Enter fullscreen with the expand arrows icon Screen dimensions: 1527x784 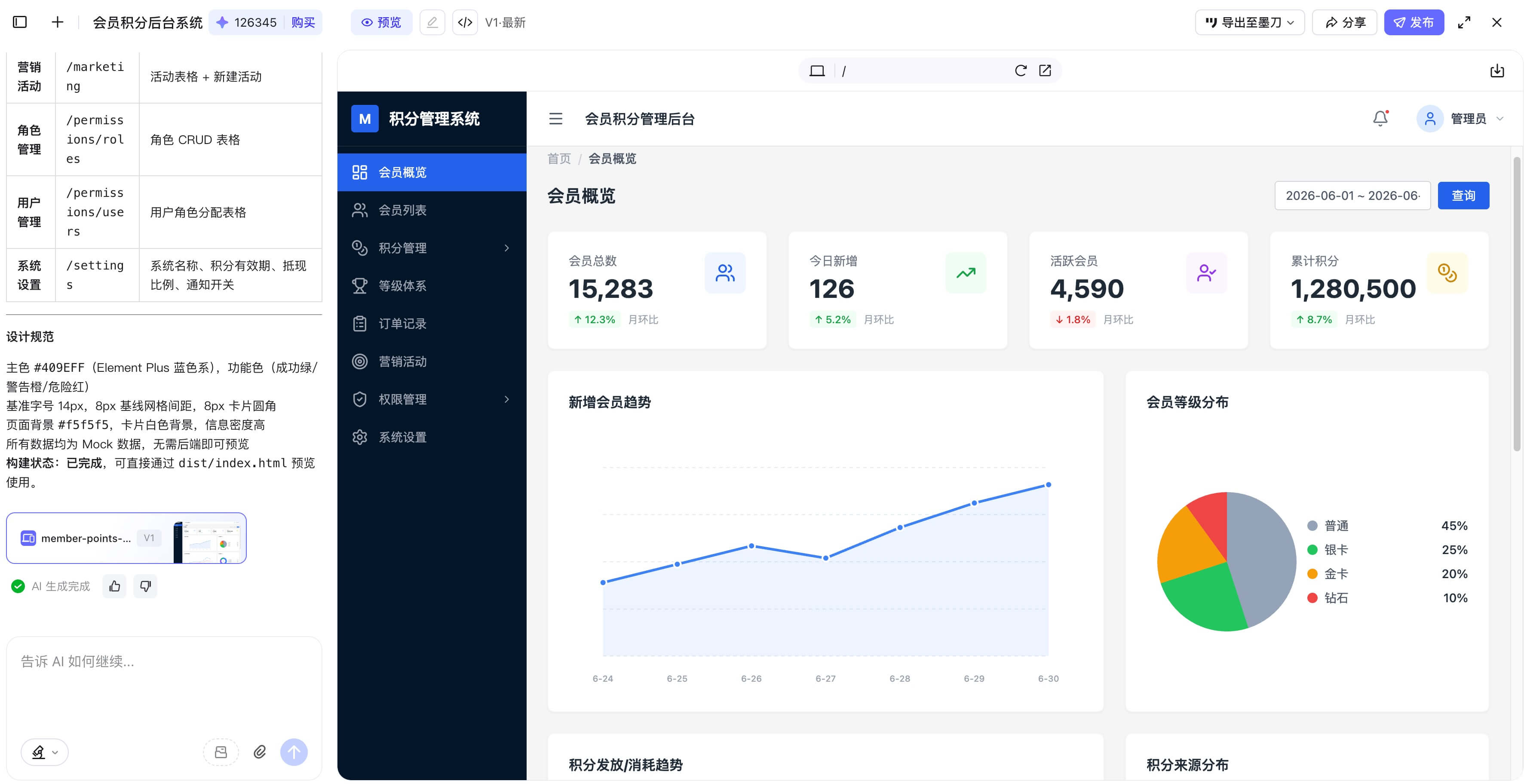coord(1464,22)
